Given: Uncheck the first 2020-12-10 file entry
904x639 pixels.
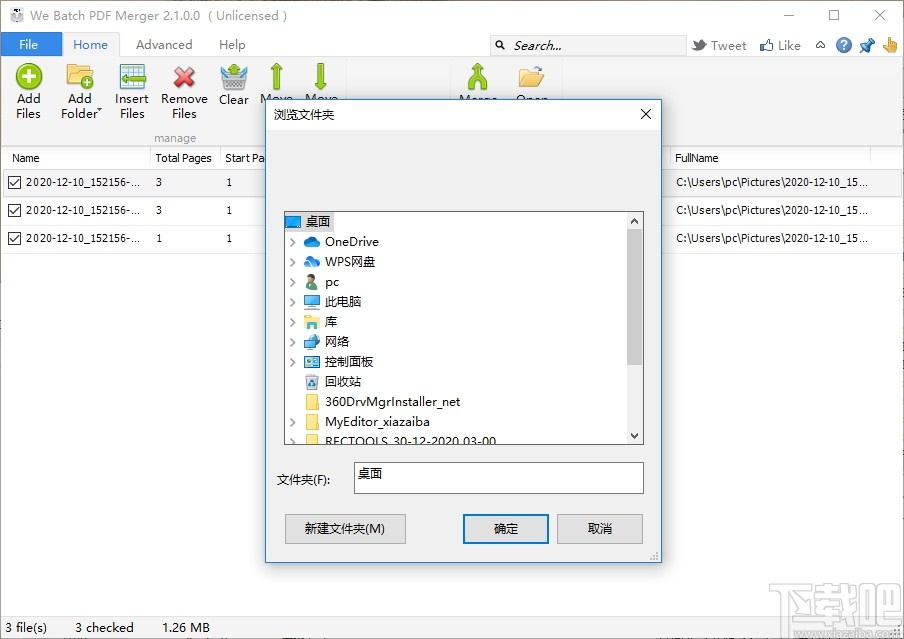Looking at the screenshot, I should [13, 182].
